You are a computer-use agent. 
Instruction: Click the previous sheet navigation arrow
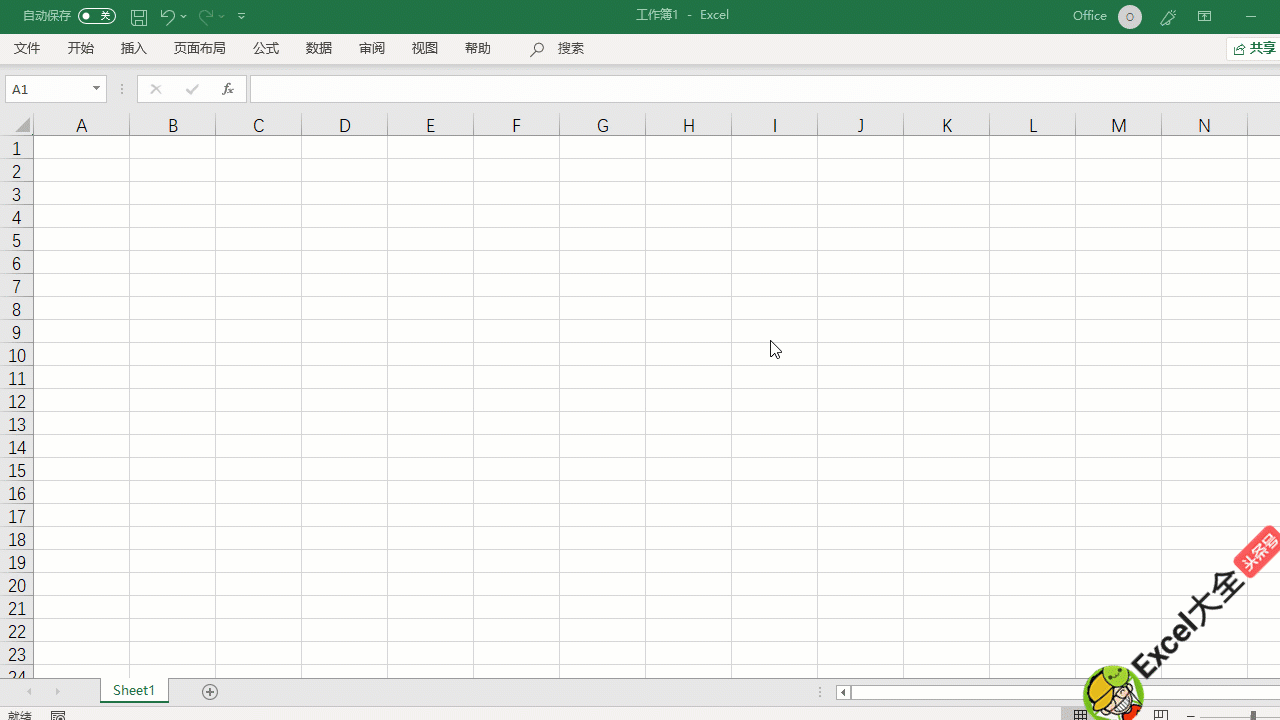click(30, 691)
